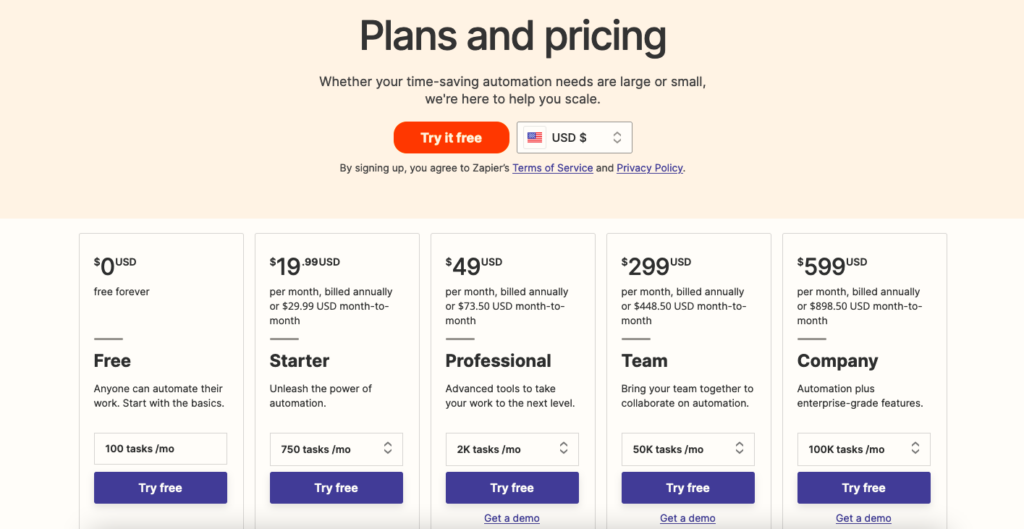
Task: Click the Free plan 100 tasks/mo field
Action: click(160, 449)
